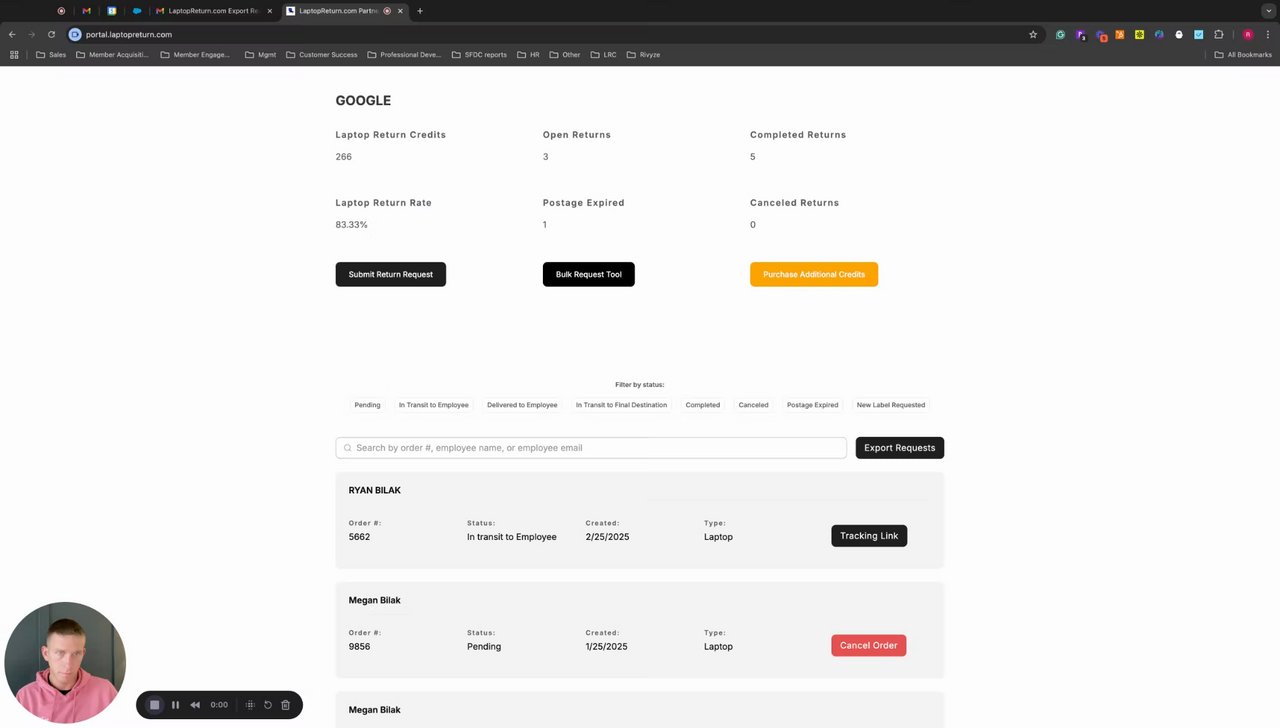The image size is (1280, 728).
Task: Click the Export Requests button
Action: tap(899, 448)
